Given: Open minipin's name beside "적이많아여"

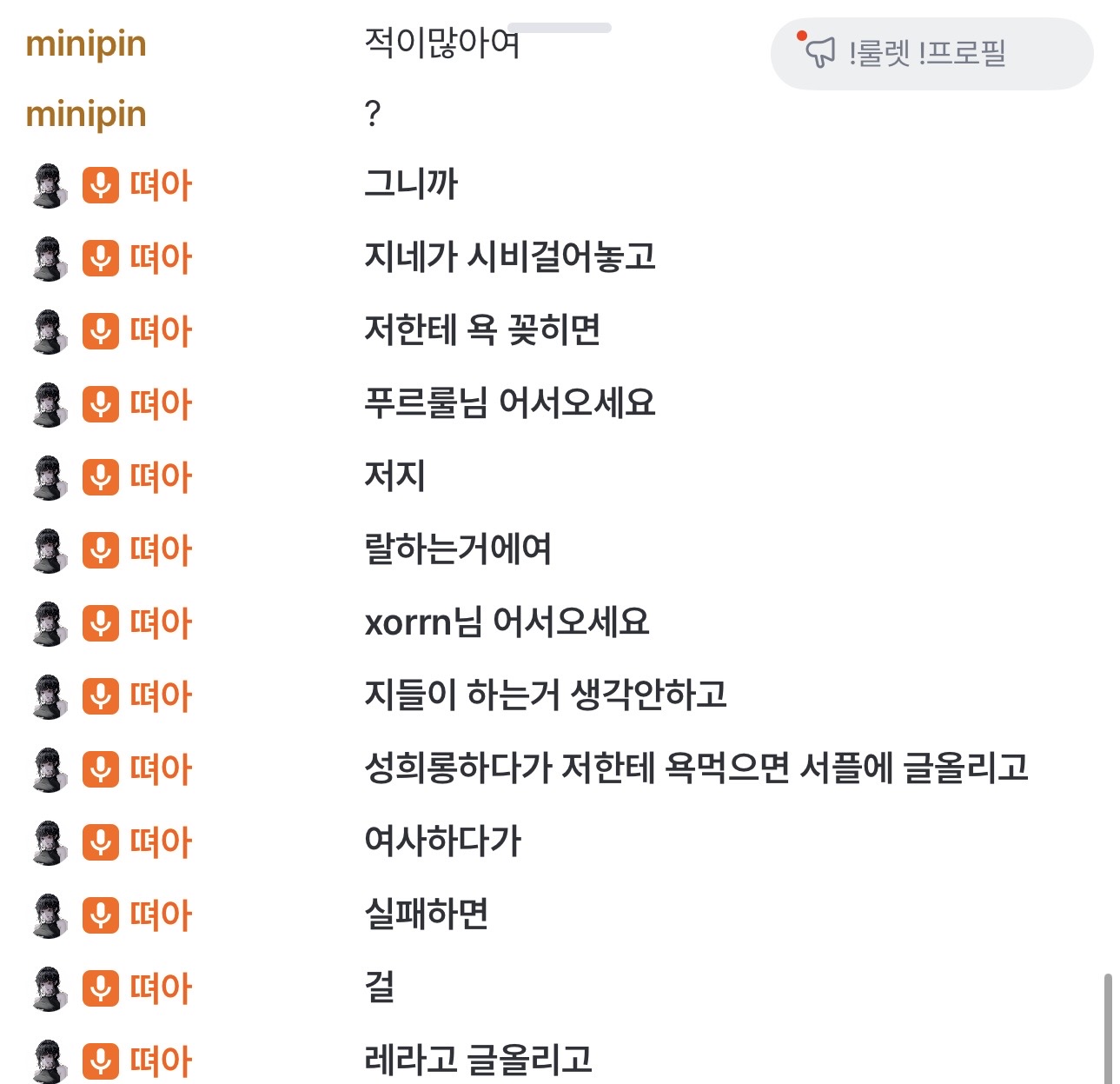Looking at the screenshot, I should [86, 43].
